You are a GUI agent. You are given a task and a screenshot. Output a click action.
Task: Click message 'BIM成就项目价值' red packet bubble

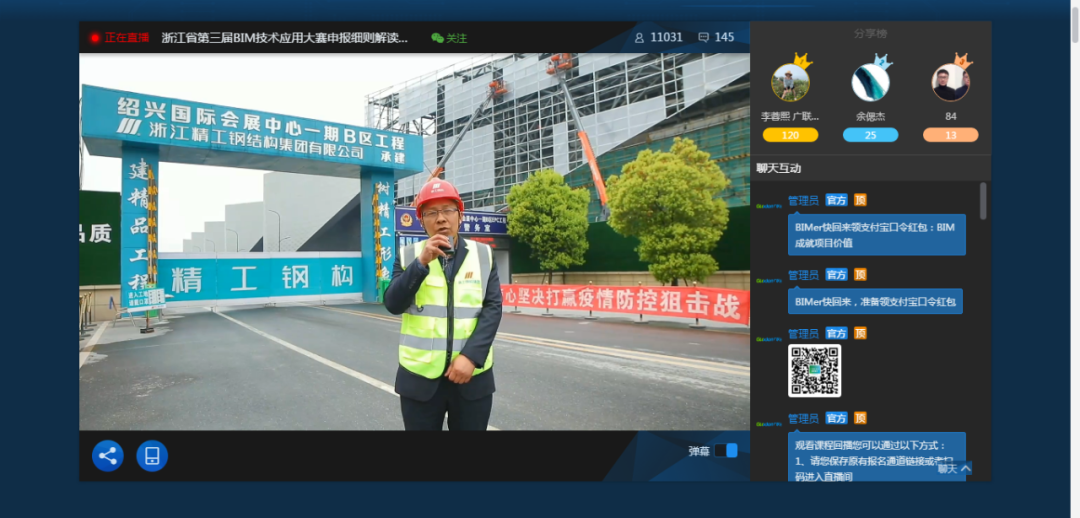tap(877, 235)
